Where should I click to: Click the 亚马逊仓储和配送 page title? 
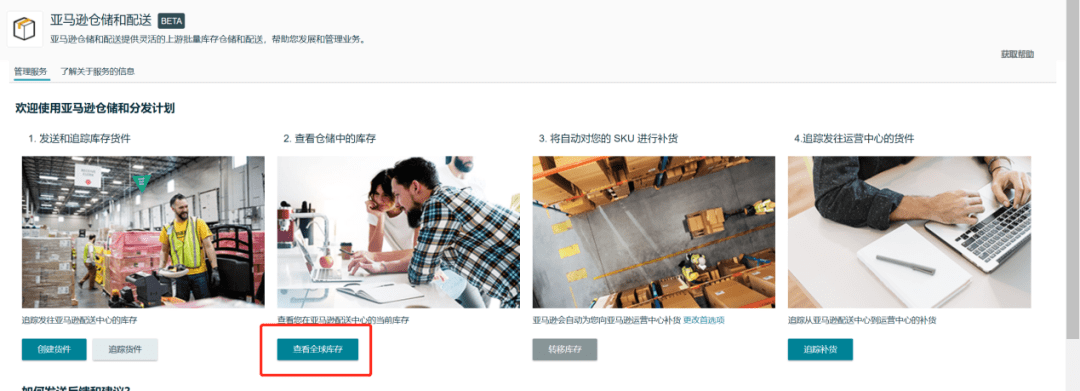101,20
